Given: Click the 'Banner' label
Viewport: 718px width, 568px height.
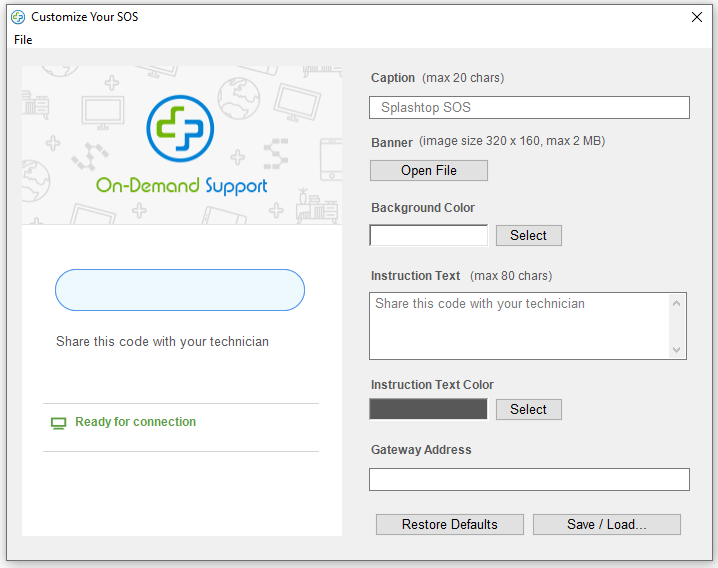Looking at the screenshot, I should point(392,142).
